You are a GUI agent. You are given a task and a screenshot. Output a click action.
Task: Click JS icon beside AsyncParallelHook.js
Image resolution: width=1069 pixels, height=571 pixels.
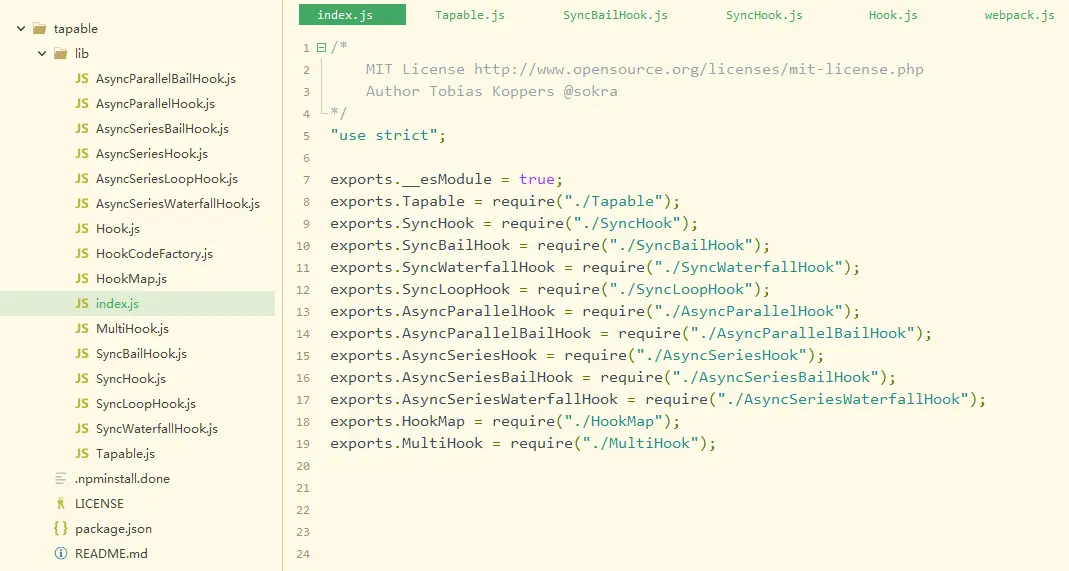coord(82,104)
